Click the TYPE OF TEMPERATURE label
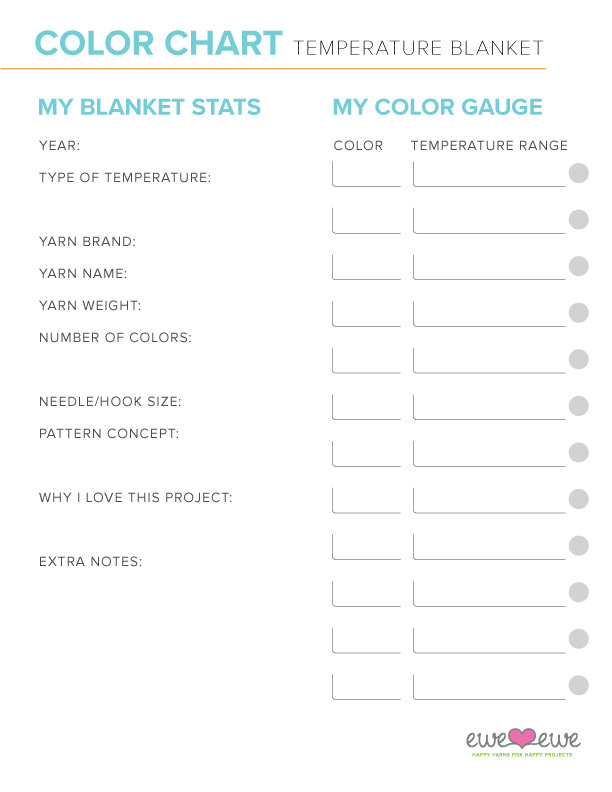 125,178
